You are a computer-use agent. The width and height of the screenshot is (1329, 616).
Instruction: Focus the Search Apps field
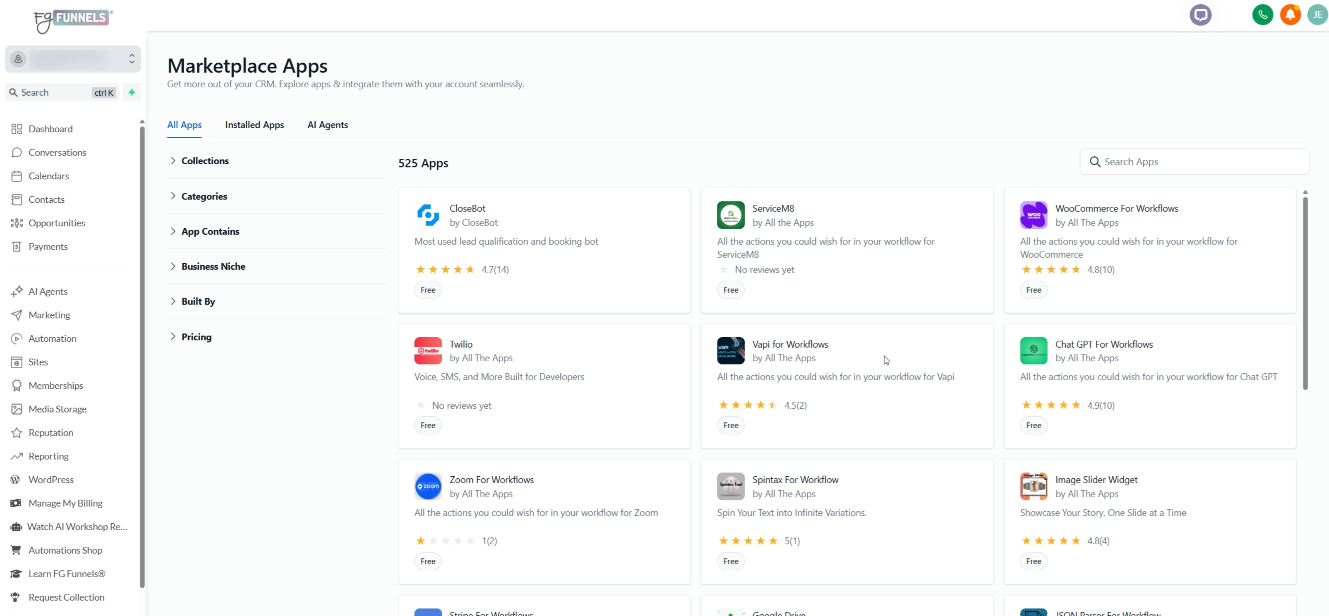coord(1194,161)
